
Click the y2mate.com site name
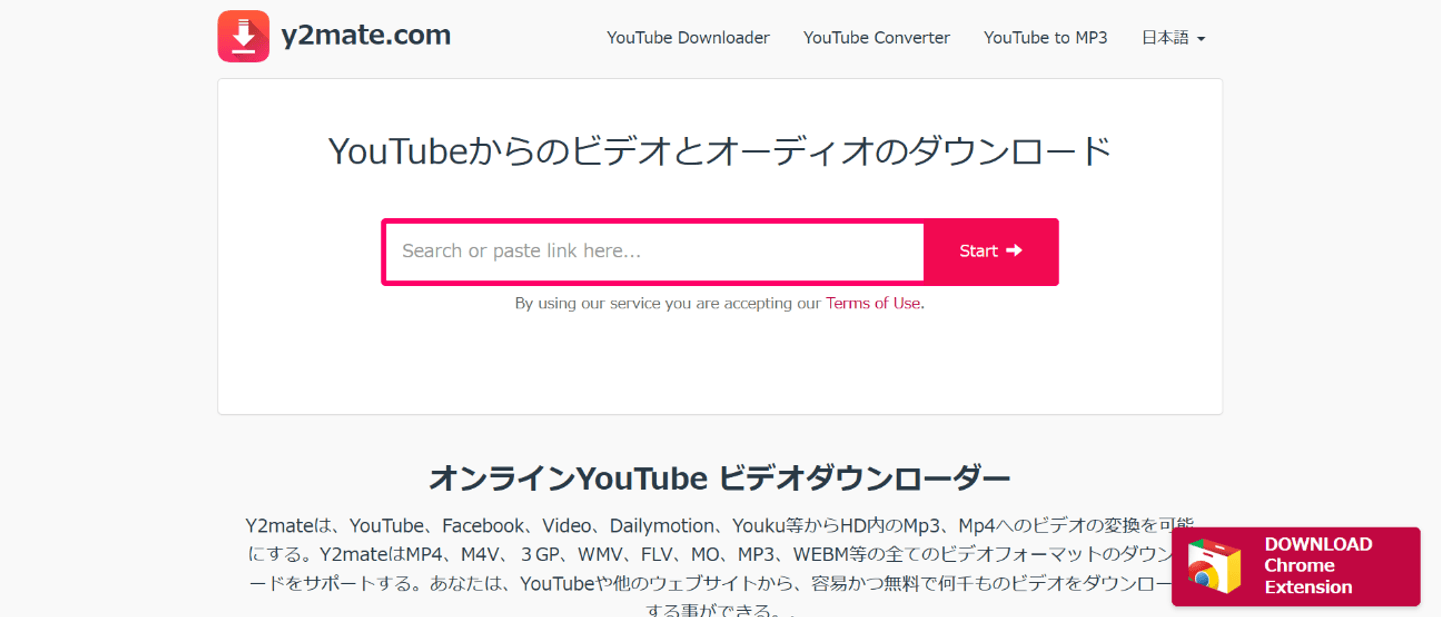(x=366, y=35)
